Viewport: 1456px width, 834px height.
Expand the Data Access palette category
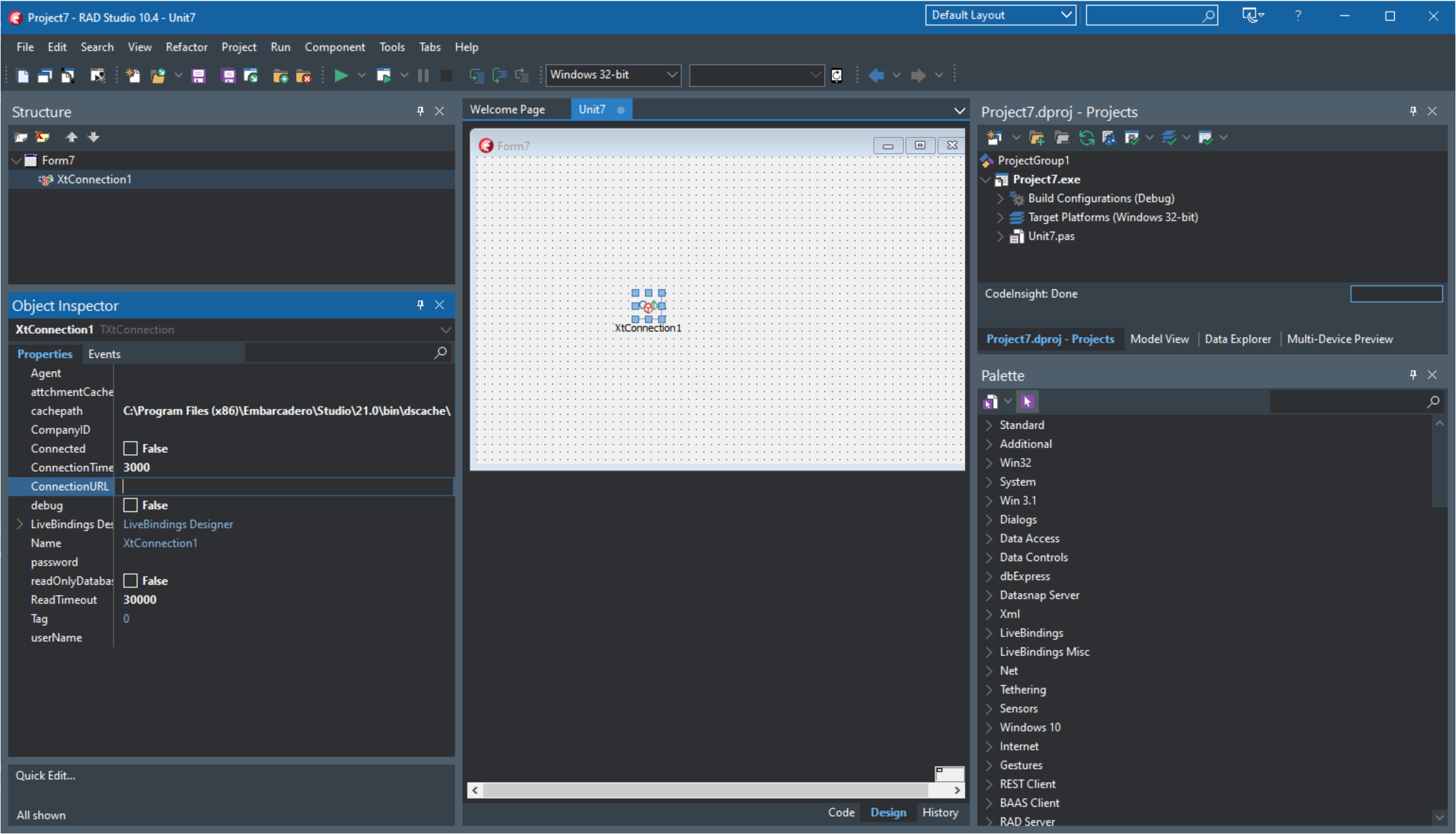989,539
